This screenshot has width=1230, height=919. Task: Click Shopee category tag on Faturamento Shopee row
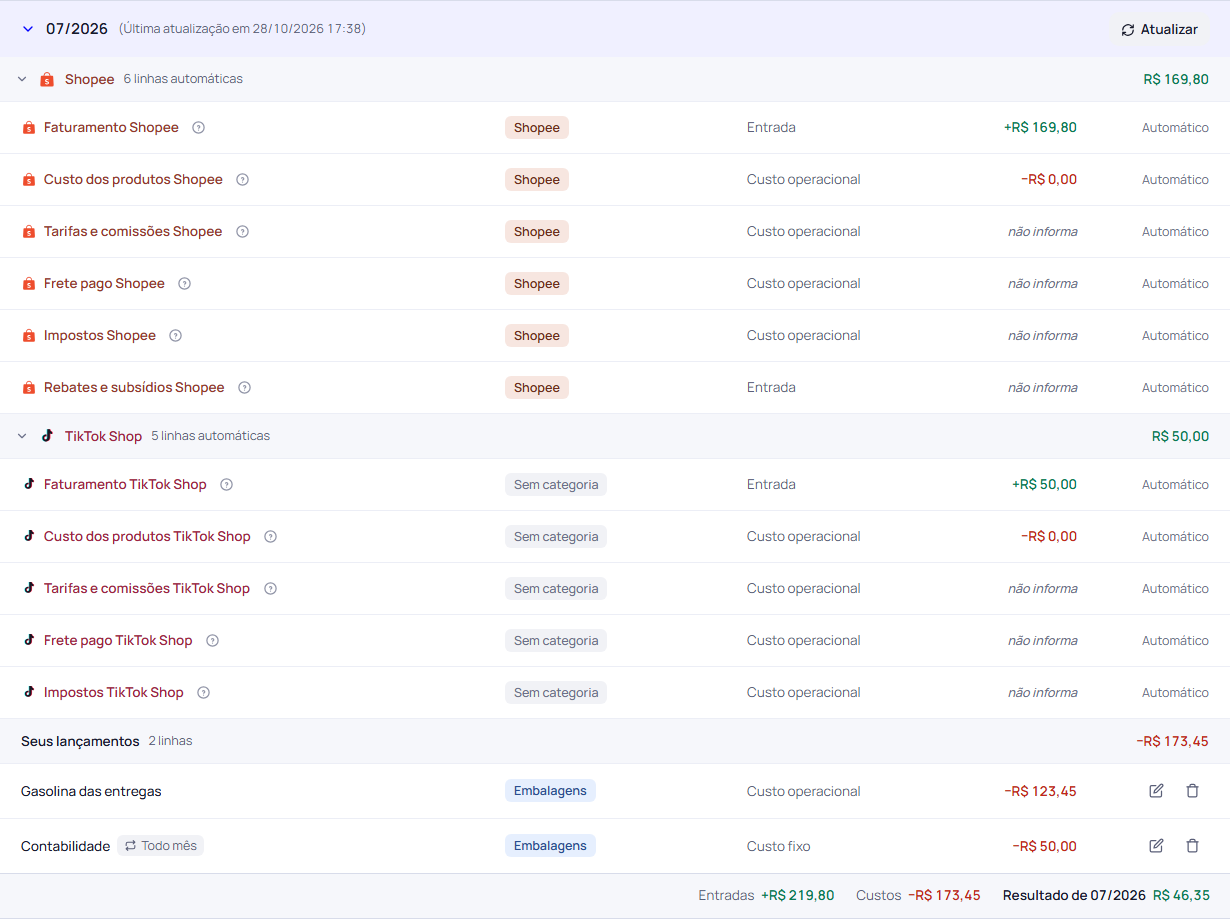(x=537, y=127)
